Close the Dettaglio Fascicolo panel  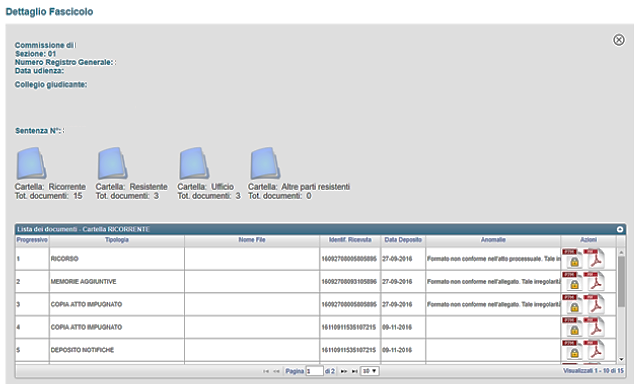[619, 40]
